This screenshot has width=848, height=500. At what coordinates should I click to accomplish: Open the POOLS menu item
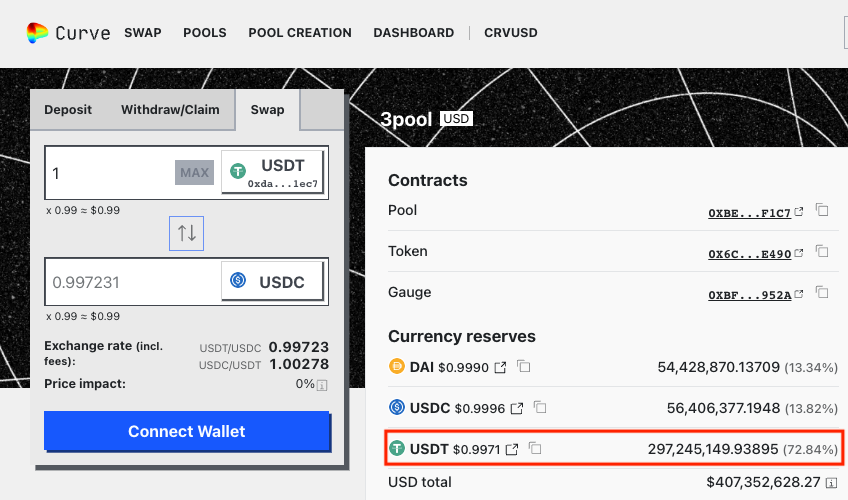pyautogui.click(x=205, y=33)
